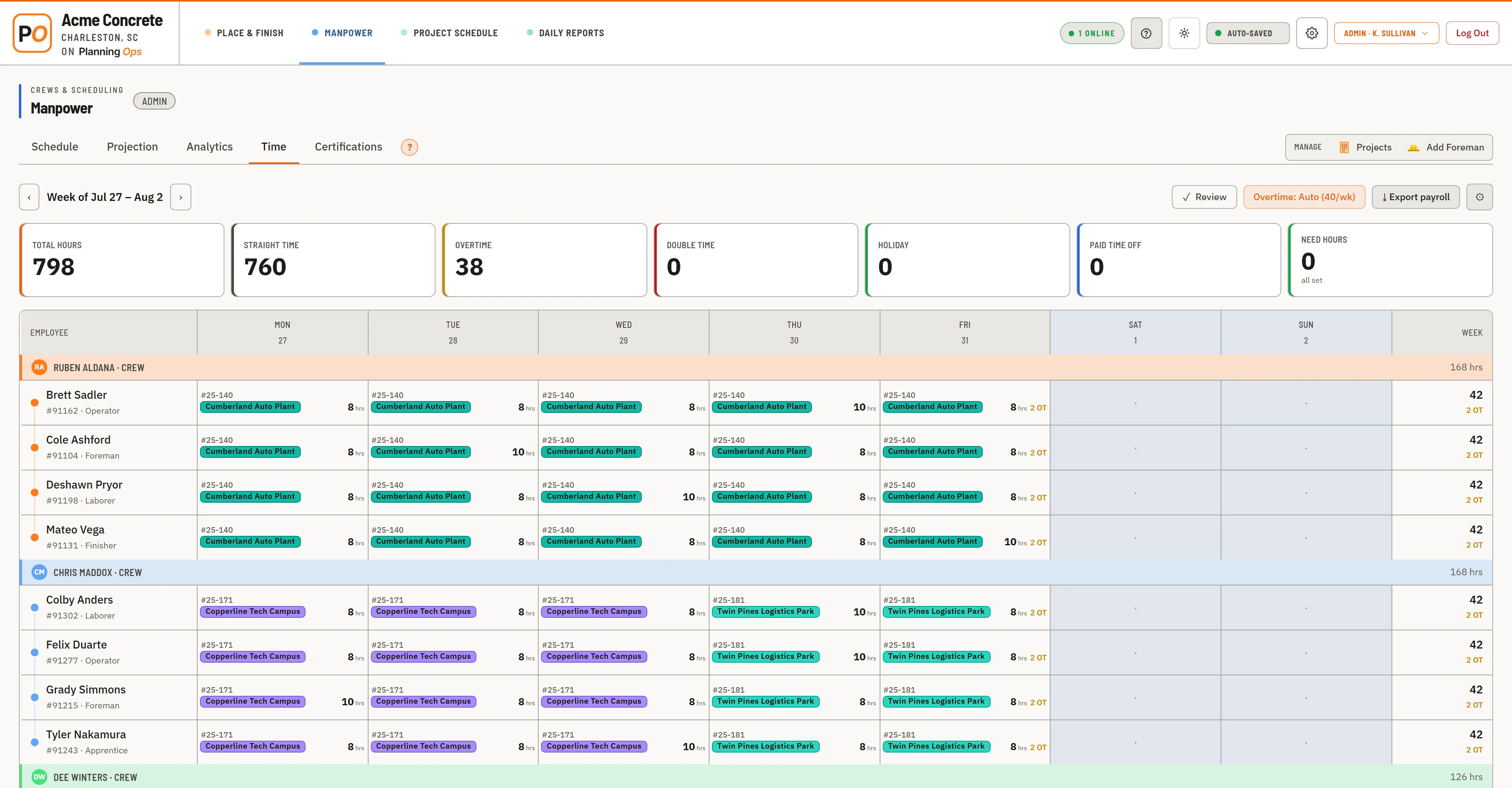Switch to the Schedule tab
The height and width of the screenshot is (788, 1512).
pos(55,147)
